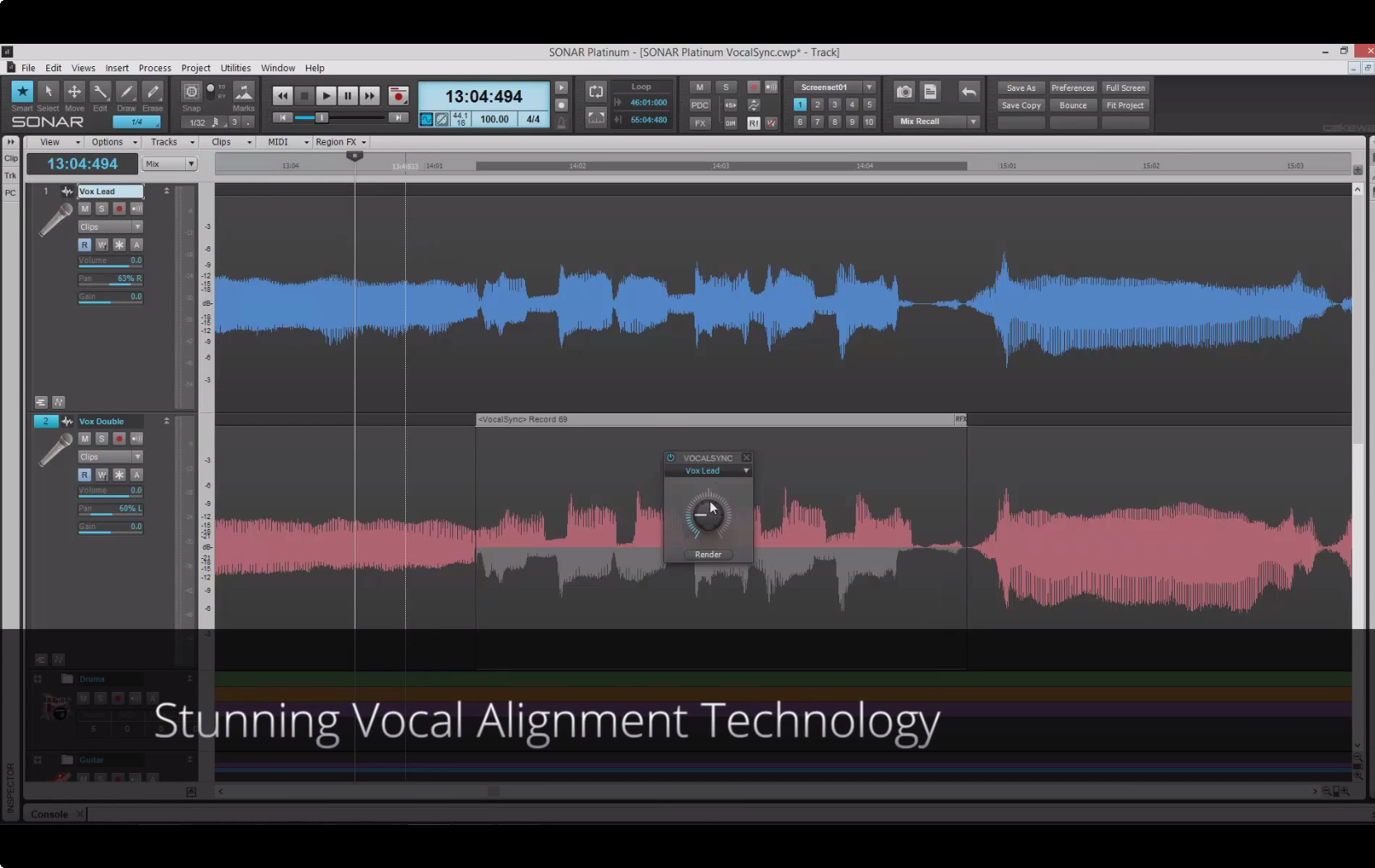Open the notes document icon
Viewport: 1375px width, 868px height.
click(x=930, y=92)
